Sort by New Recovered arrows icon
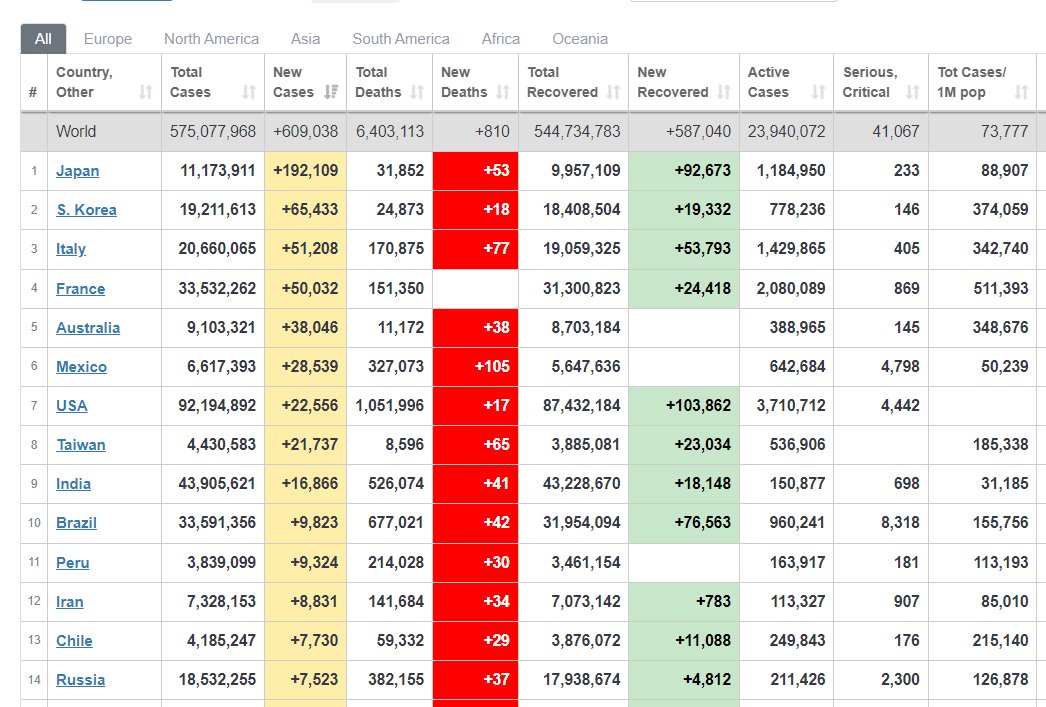 724,92
